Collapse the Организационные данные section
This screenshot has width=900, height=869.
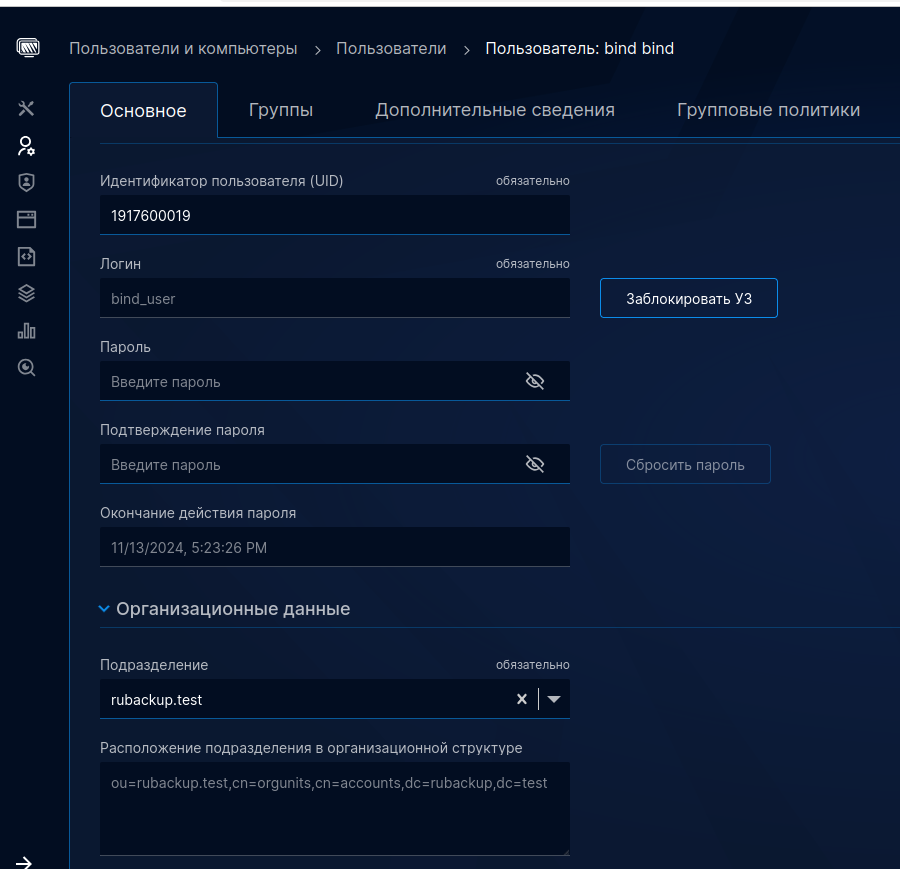[104, 608]
